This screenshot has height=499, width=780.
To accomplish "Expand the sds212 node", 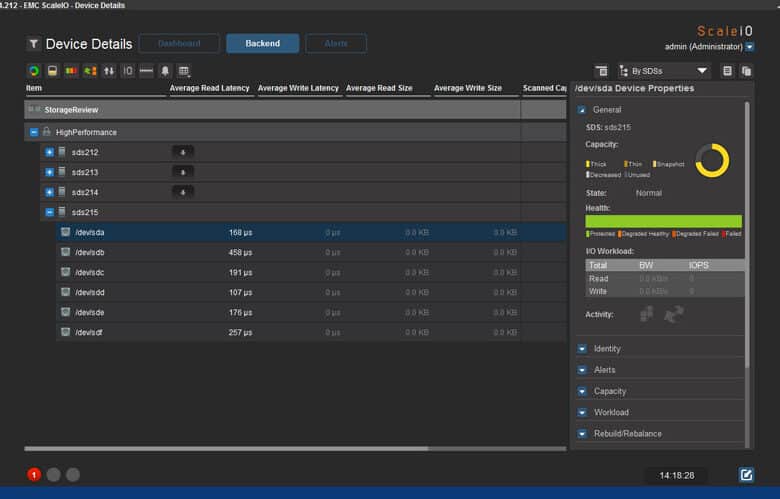I will tap(49, 152).
